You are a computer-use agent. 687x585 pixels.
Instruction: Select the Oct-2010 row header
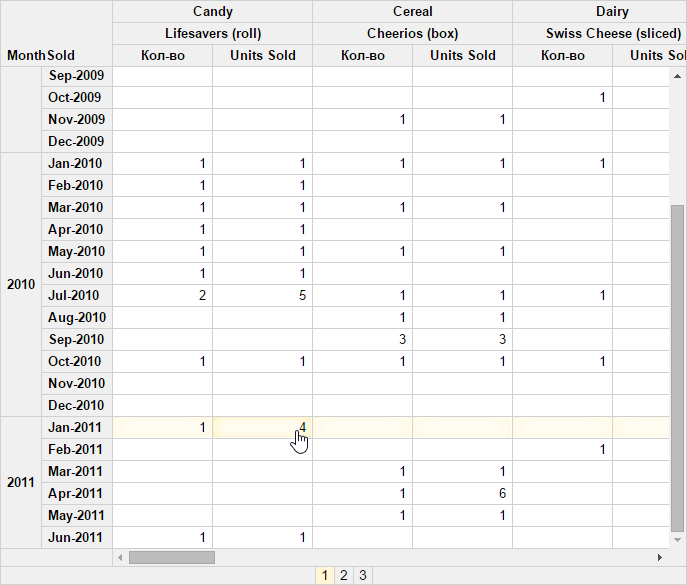coord(77,362)
